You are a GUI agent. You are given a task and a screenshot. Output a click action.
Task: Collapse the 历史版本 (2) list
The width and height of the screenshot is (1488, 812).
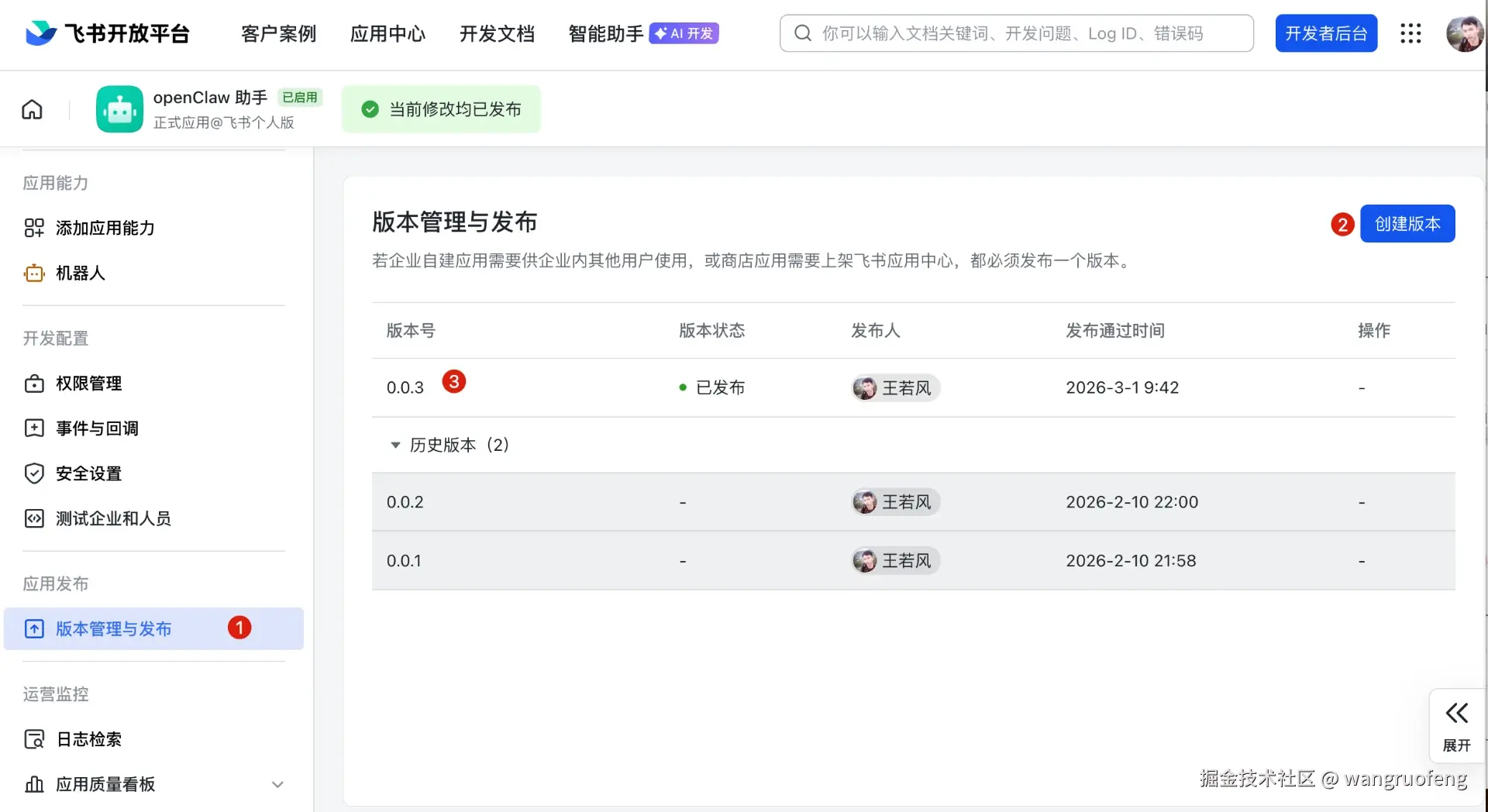pyautogui.click(x=395, y=445)
